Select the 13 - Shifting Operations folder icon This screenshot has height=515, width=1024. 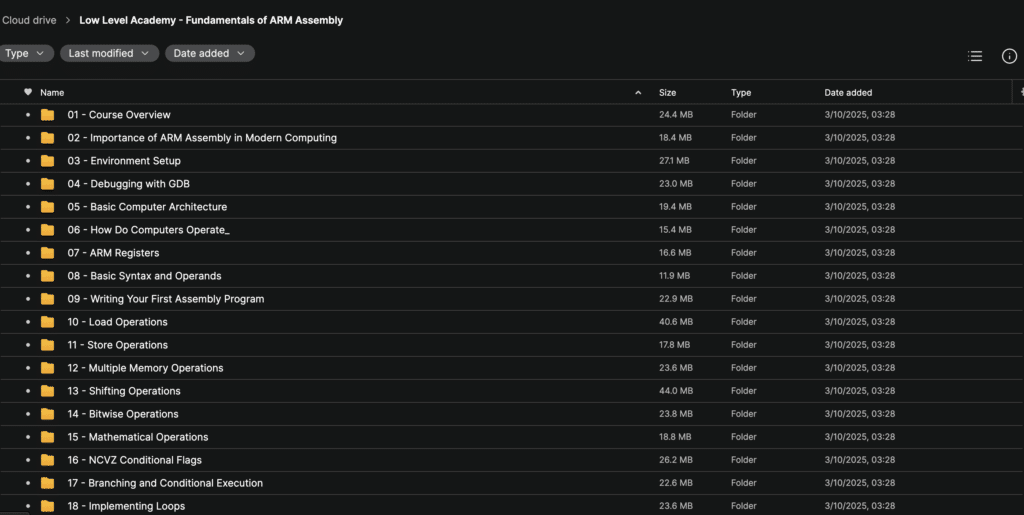(47, 391)
